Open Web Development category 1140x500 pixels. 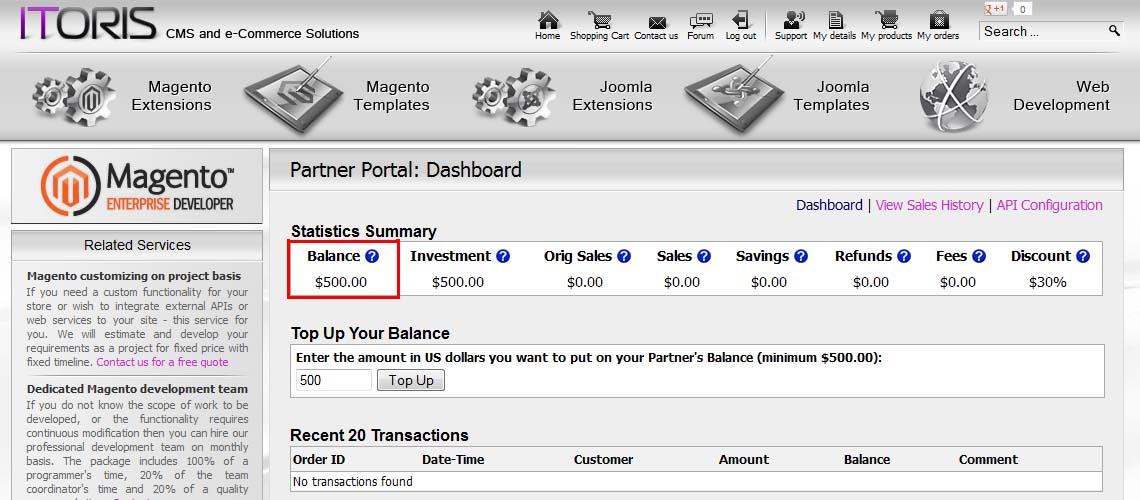coord(1015,96)
